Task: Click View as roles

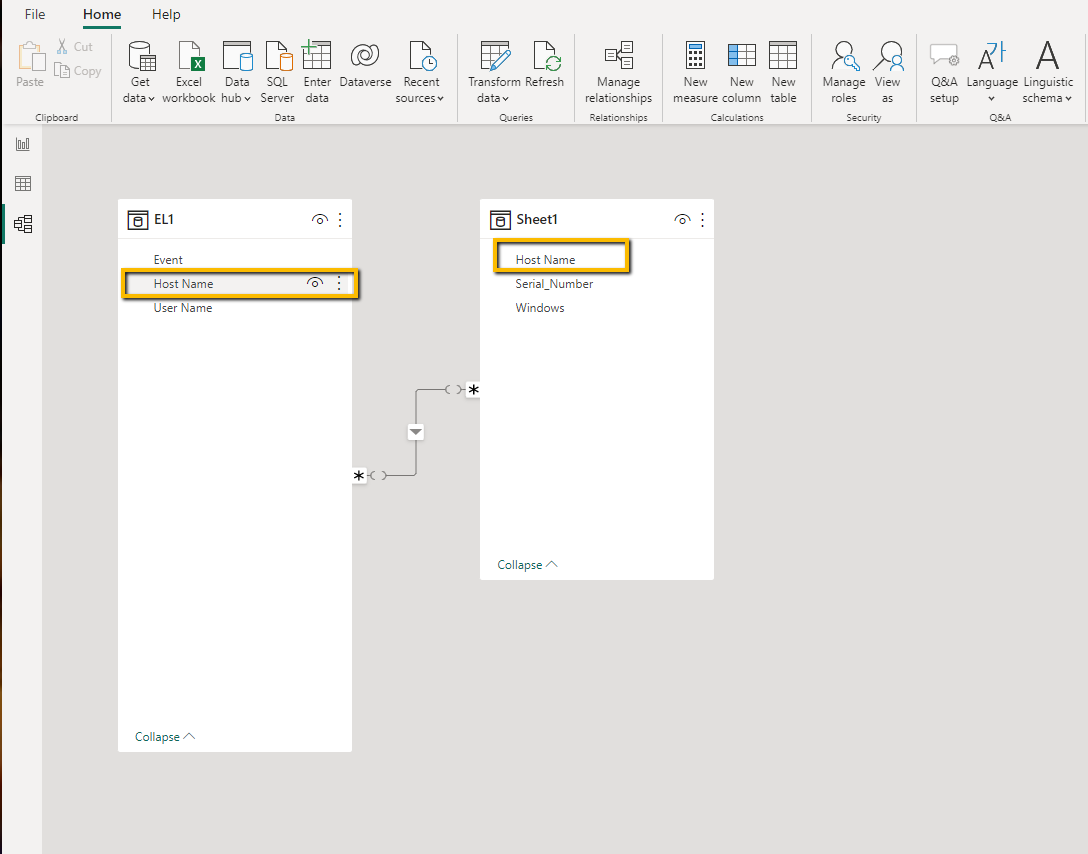Action: 887,72
